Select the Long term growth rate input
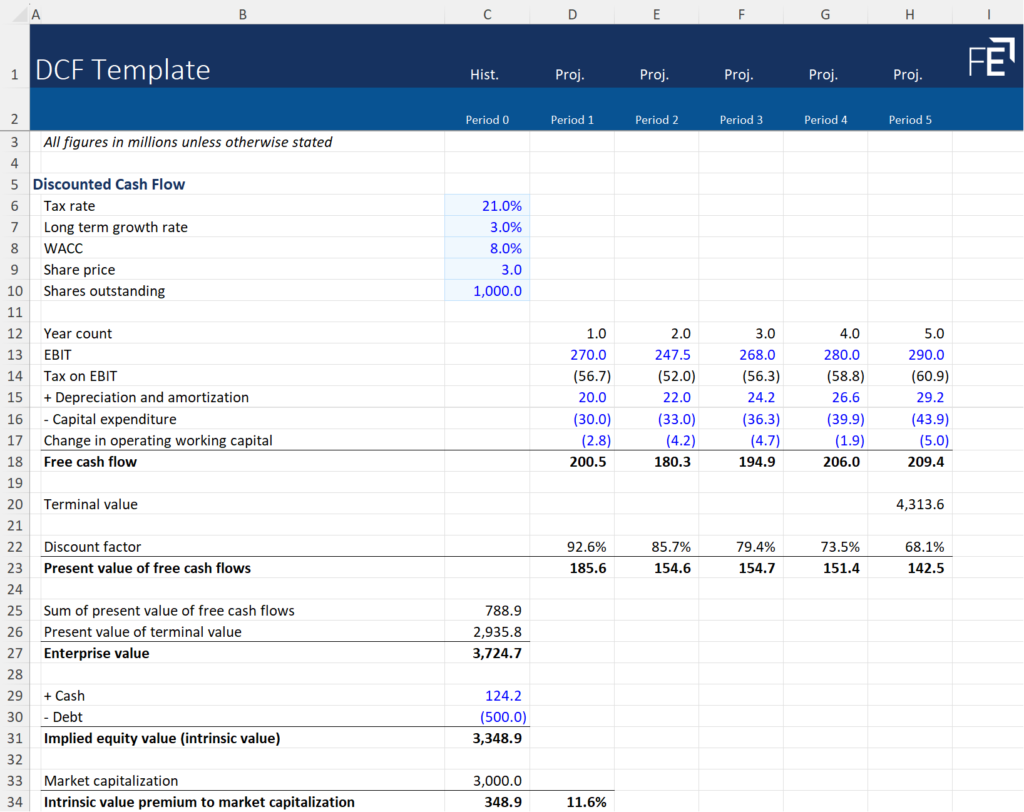This screenshot has height=812, width=1024. point(487,227)
